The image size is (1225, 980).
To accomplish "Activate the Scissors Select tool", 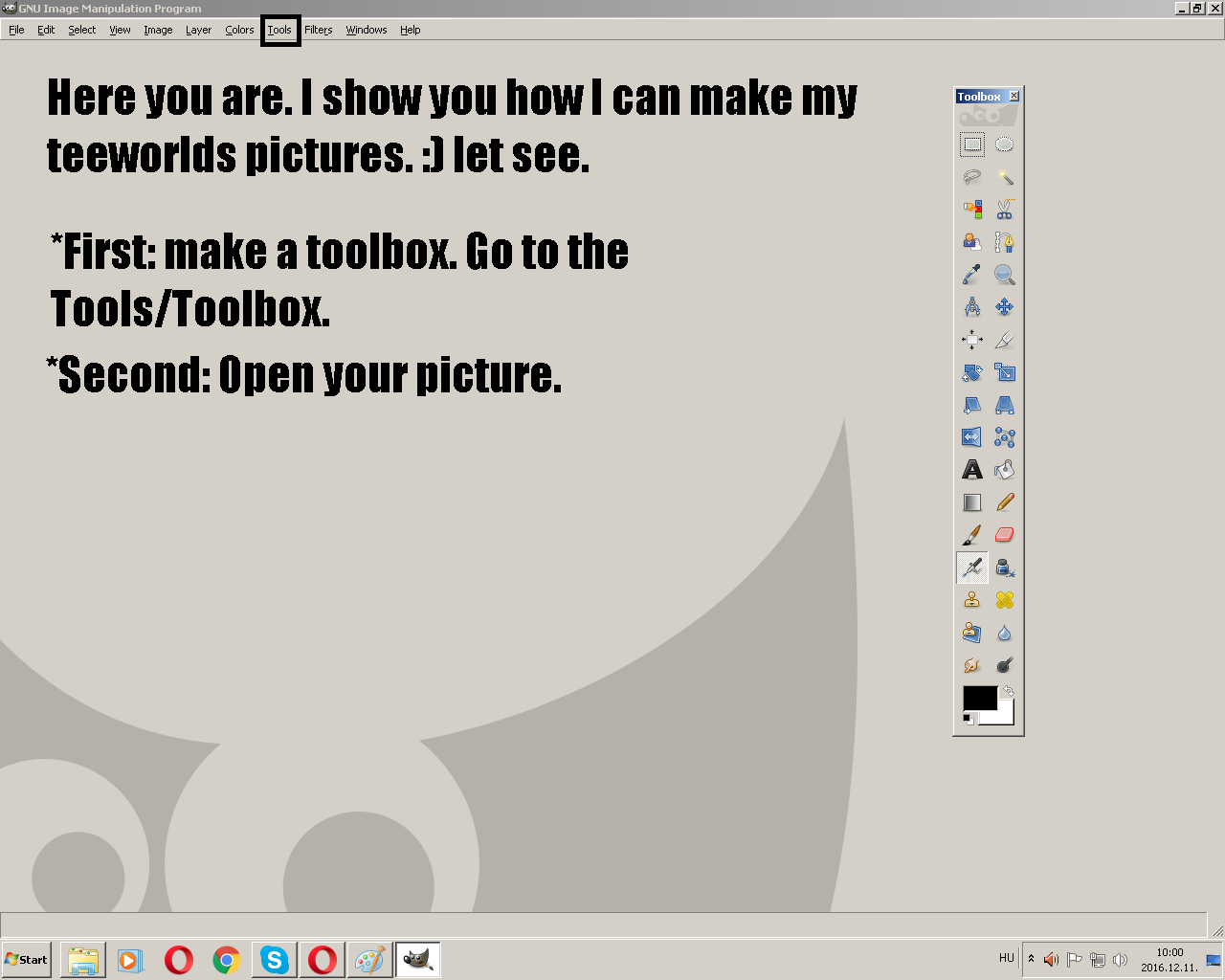I will [x=1004, y=210].
